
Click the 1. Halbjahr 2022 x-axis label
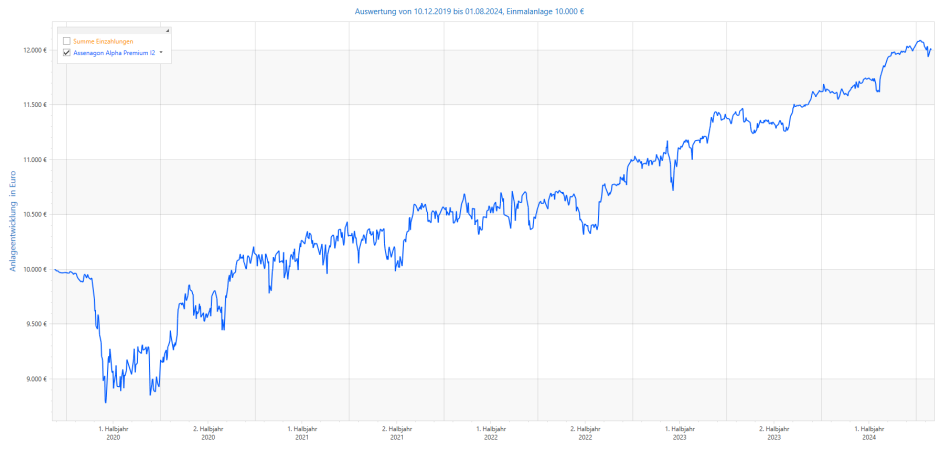click(491, 433)
